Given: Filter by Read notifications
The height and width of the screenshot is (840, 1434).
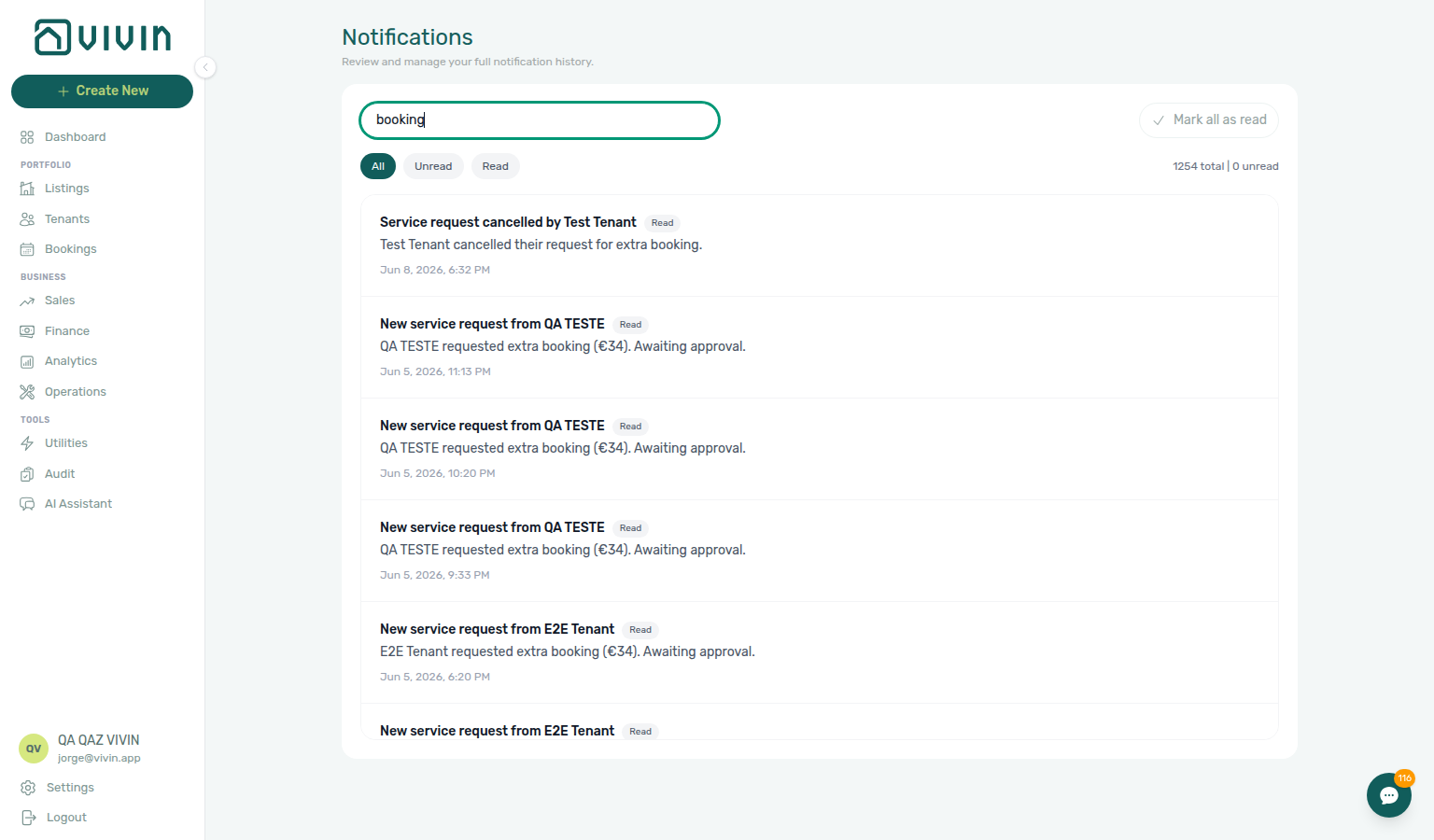Looking at the screenshot, I should (496, 166).
